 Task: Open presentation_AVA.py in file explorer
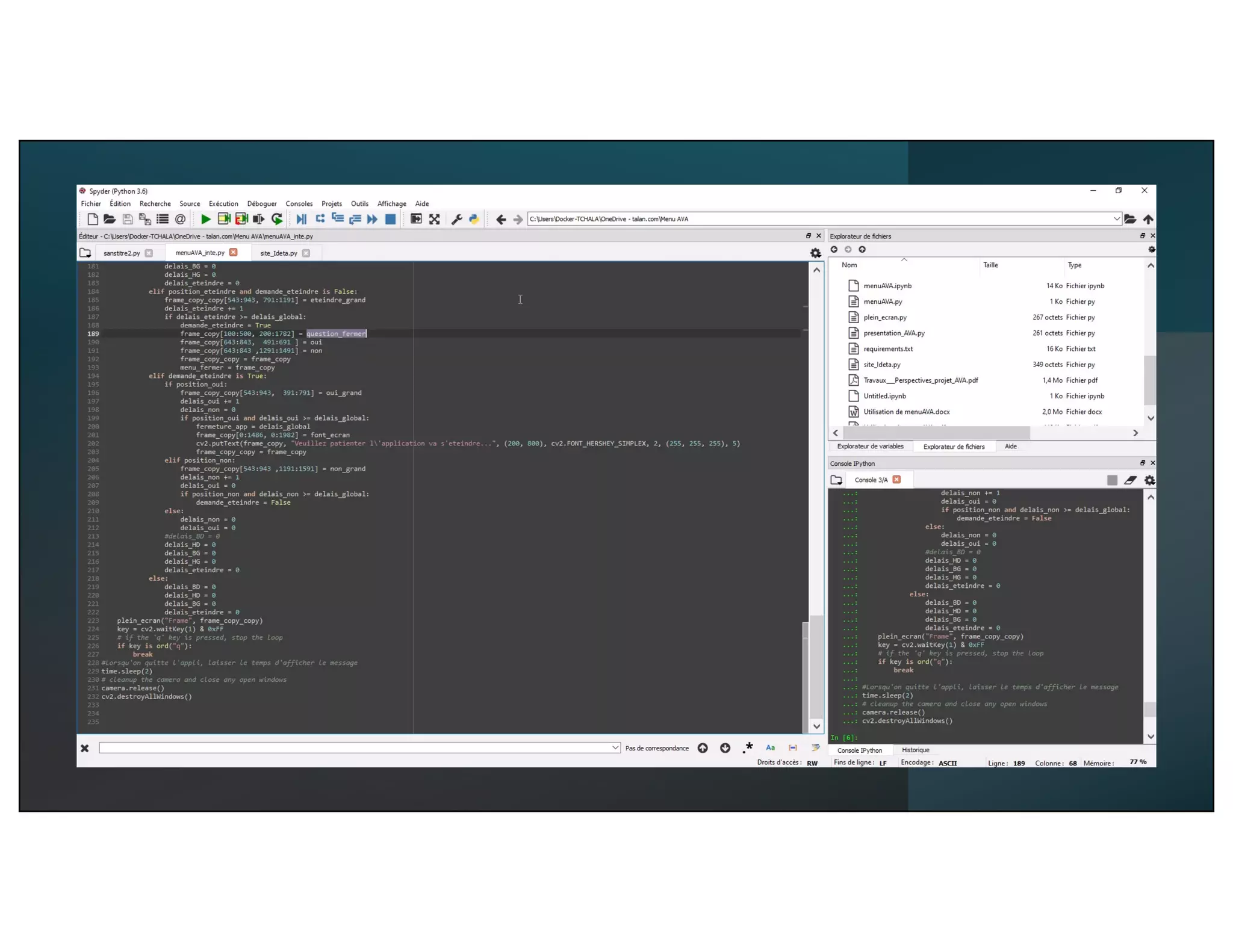(x=893, y=333)
